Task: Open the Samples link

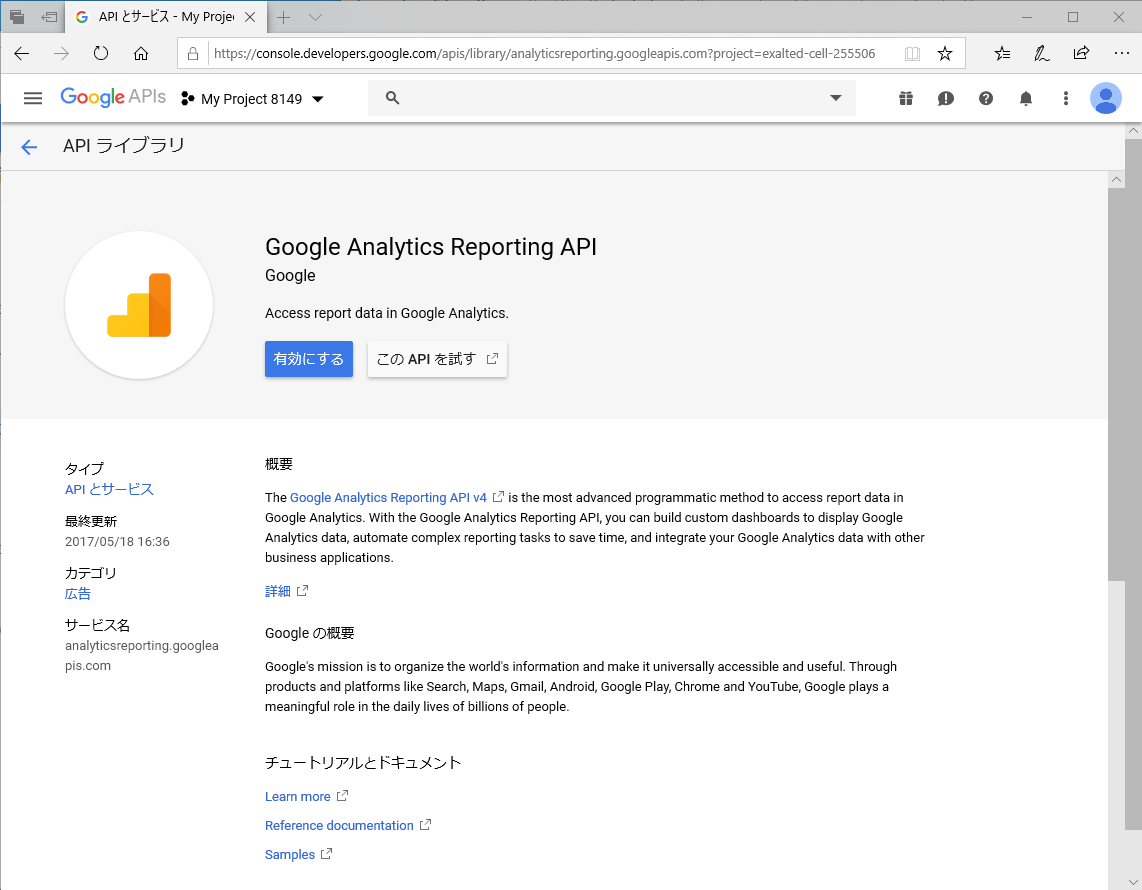Action: [x=290, y=854]
